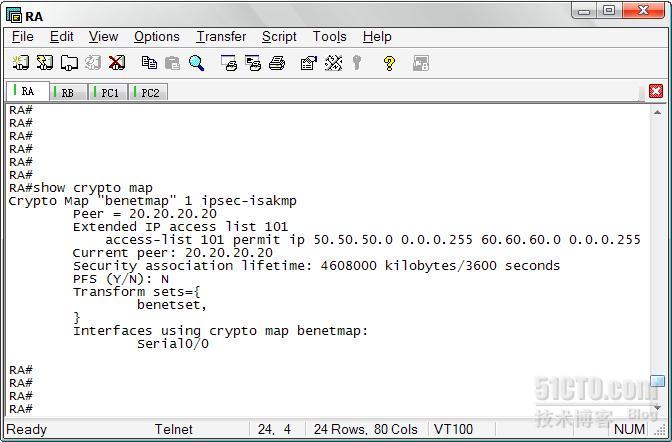Click "VT100" emulation status entry

[453, 429]
